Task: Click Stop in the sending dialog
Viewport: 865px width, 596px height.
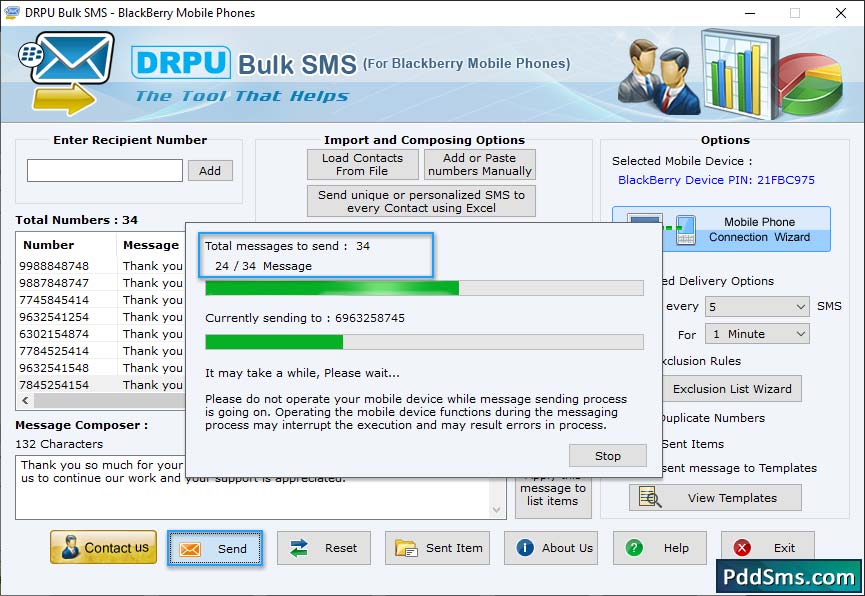Action: 607,456
